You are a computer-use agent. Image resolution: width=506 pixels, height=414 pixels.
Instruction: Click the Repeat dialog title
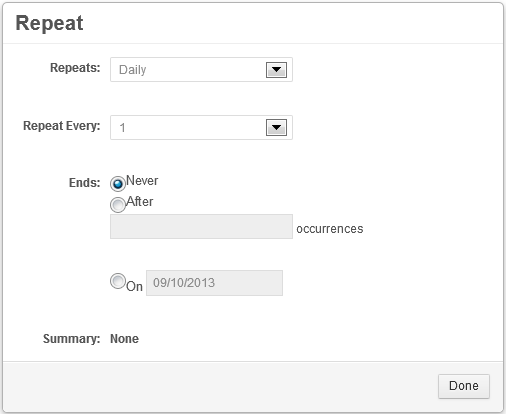tap(49, 23)
